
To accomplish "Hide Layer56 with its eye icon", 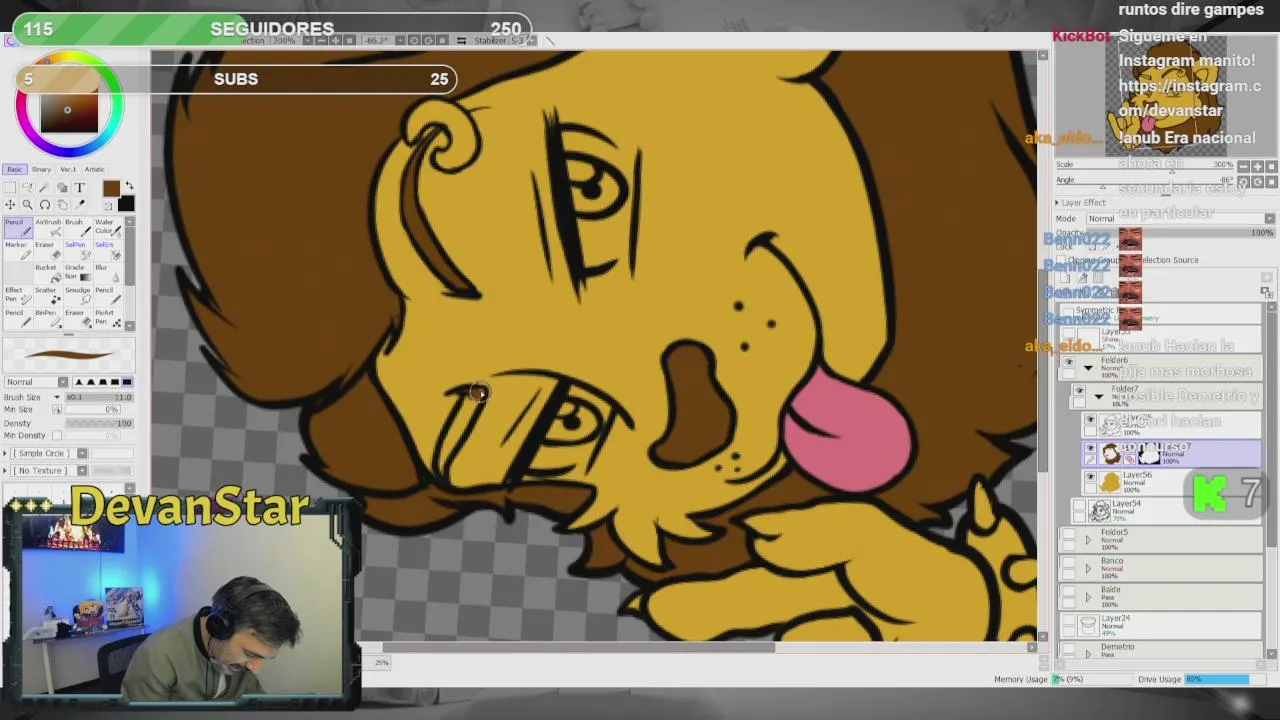I will pos(1091,477).
